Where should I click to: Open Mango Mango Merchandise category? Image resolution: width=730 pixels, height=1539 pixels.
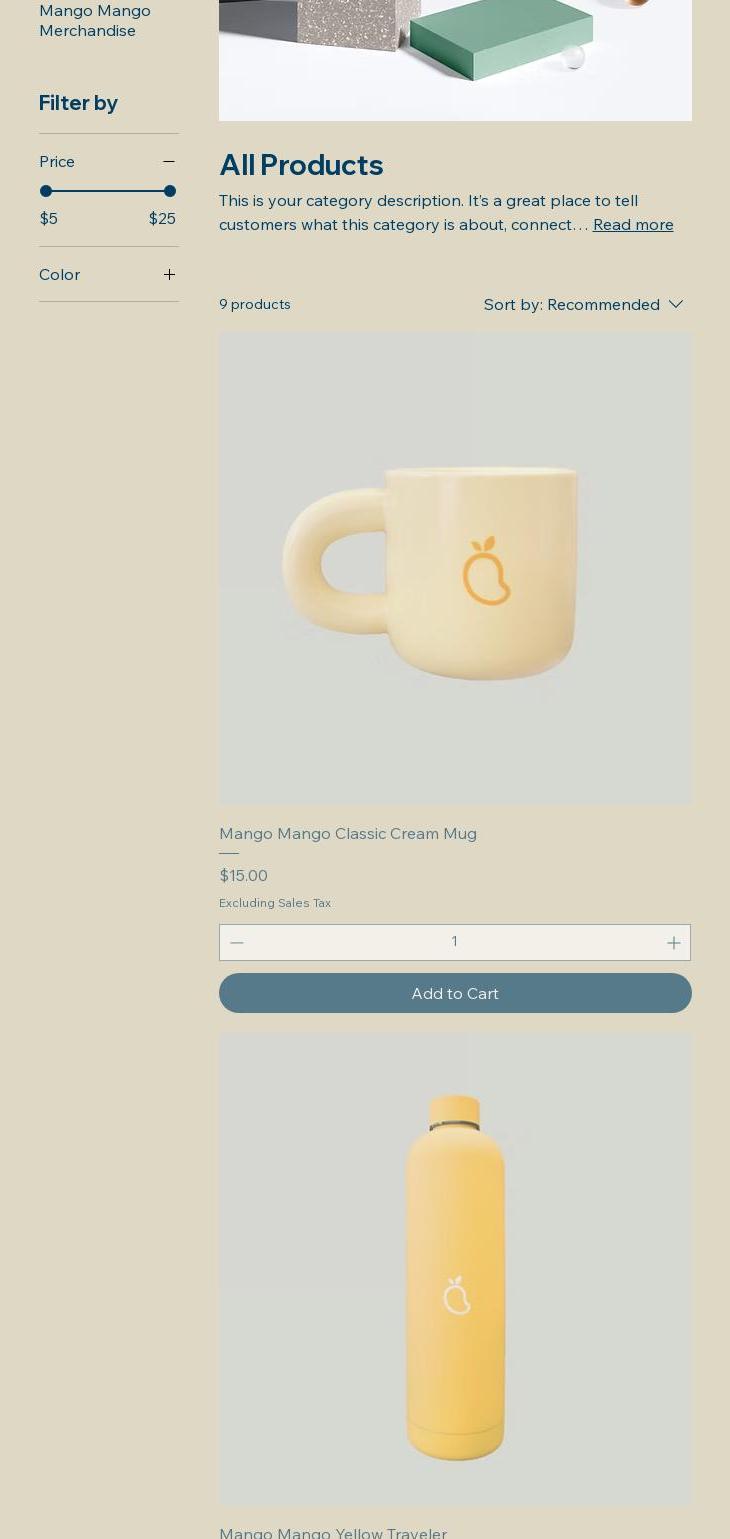[95, 21]
